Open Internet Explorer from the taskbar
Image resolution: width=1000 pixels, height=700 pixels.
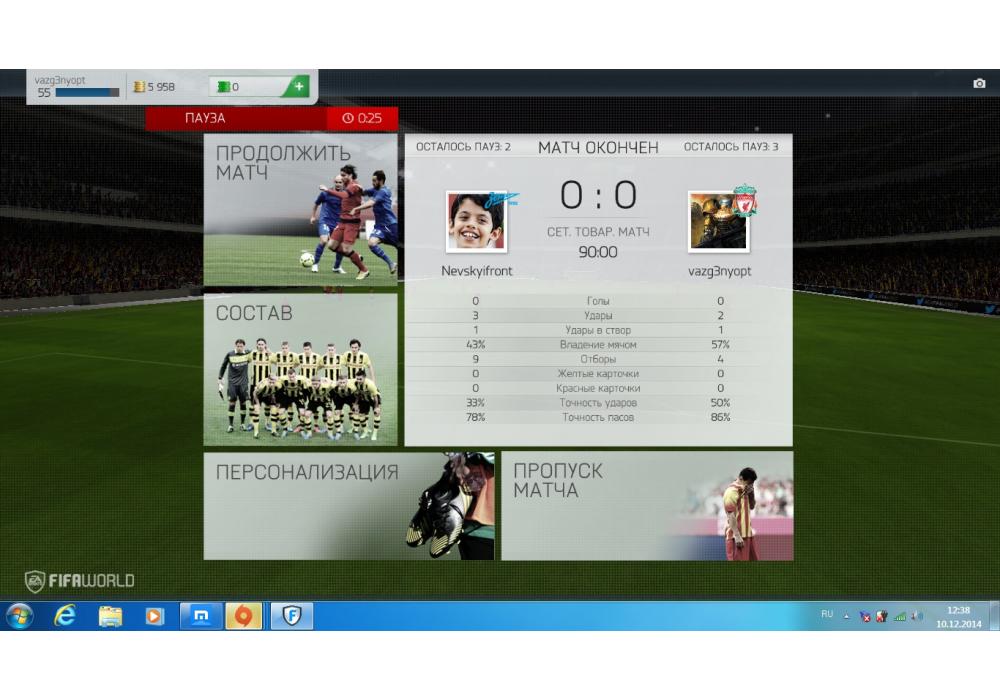(x=66, y=616)
